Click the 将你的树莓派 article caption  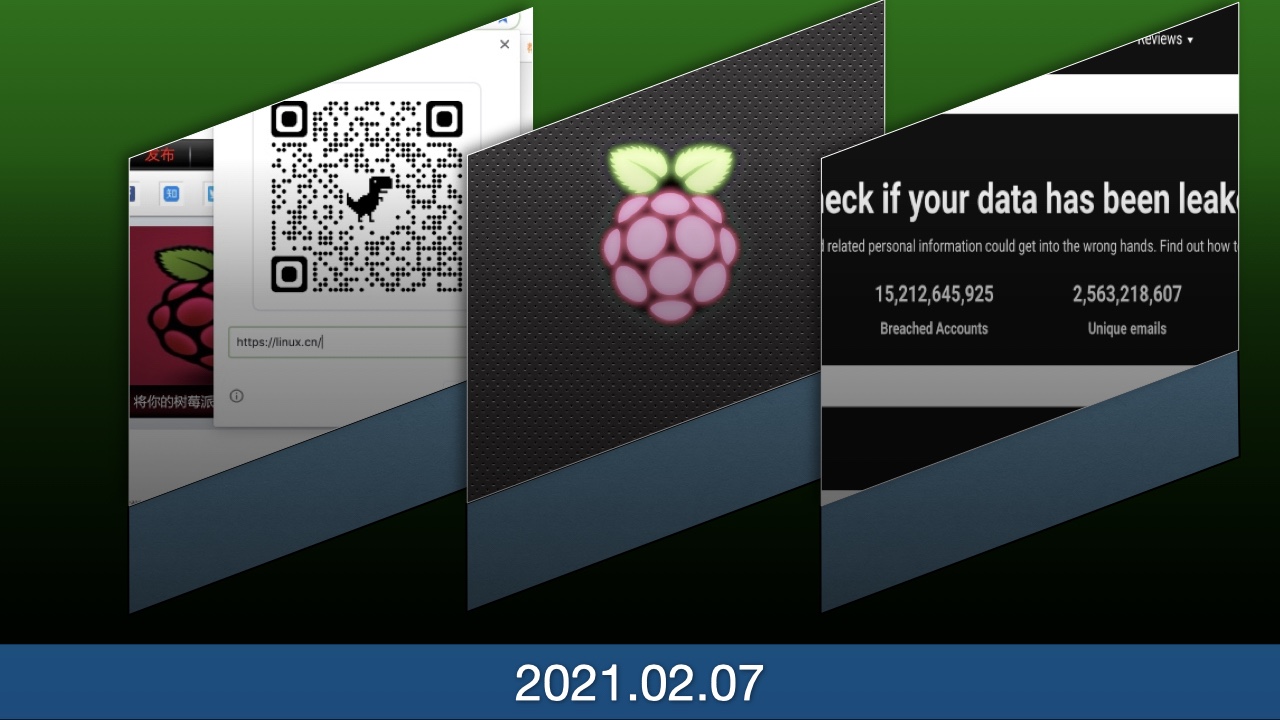(x=172, y=403)
